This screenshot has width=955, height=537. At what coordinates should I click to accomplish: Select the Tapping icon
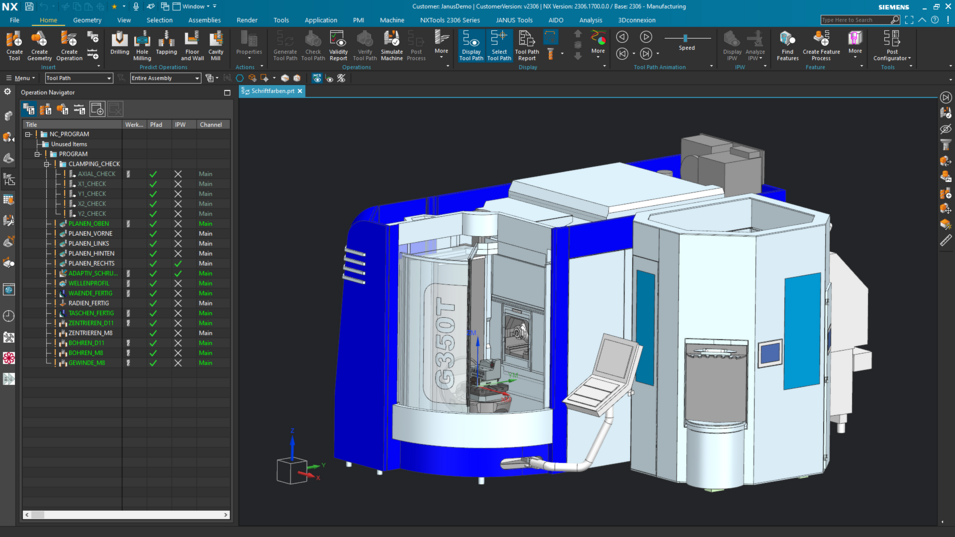point(166,44)
